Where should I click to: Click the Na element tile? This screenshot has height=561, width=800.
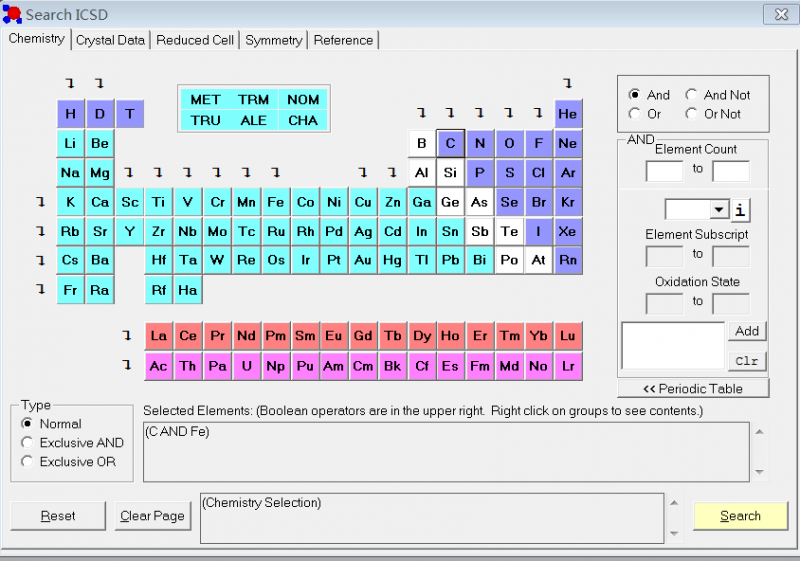pyautogui.click(x=70, y=173)
